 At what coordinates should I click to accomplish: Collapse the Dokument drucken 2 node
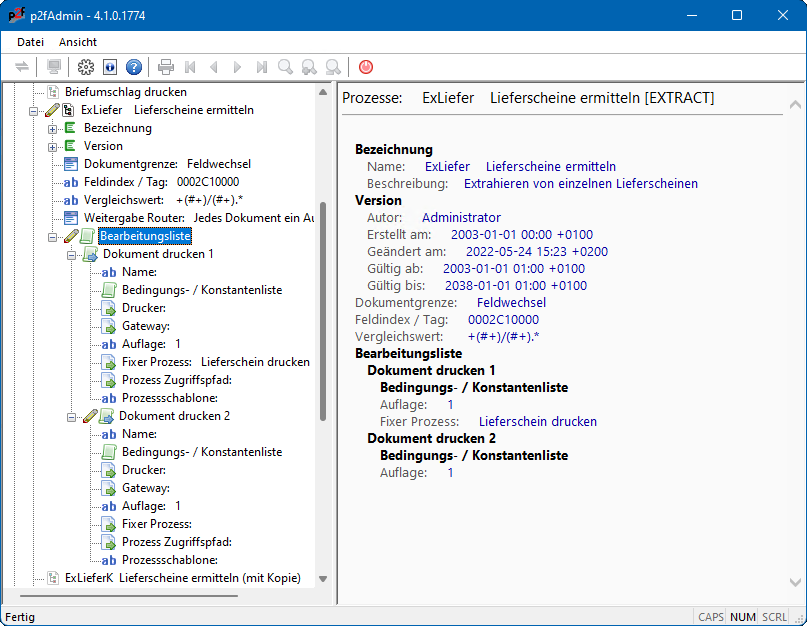pos(71,416)
